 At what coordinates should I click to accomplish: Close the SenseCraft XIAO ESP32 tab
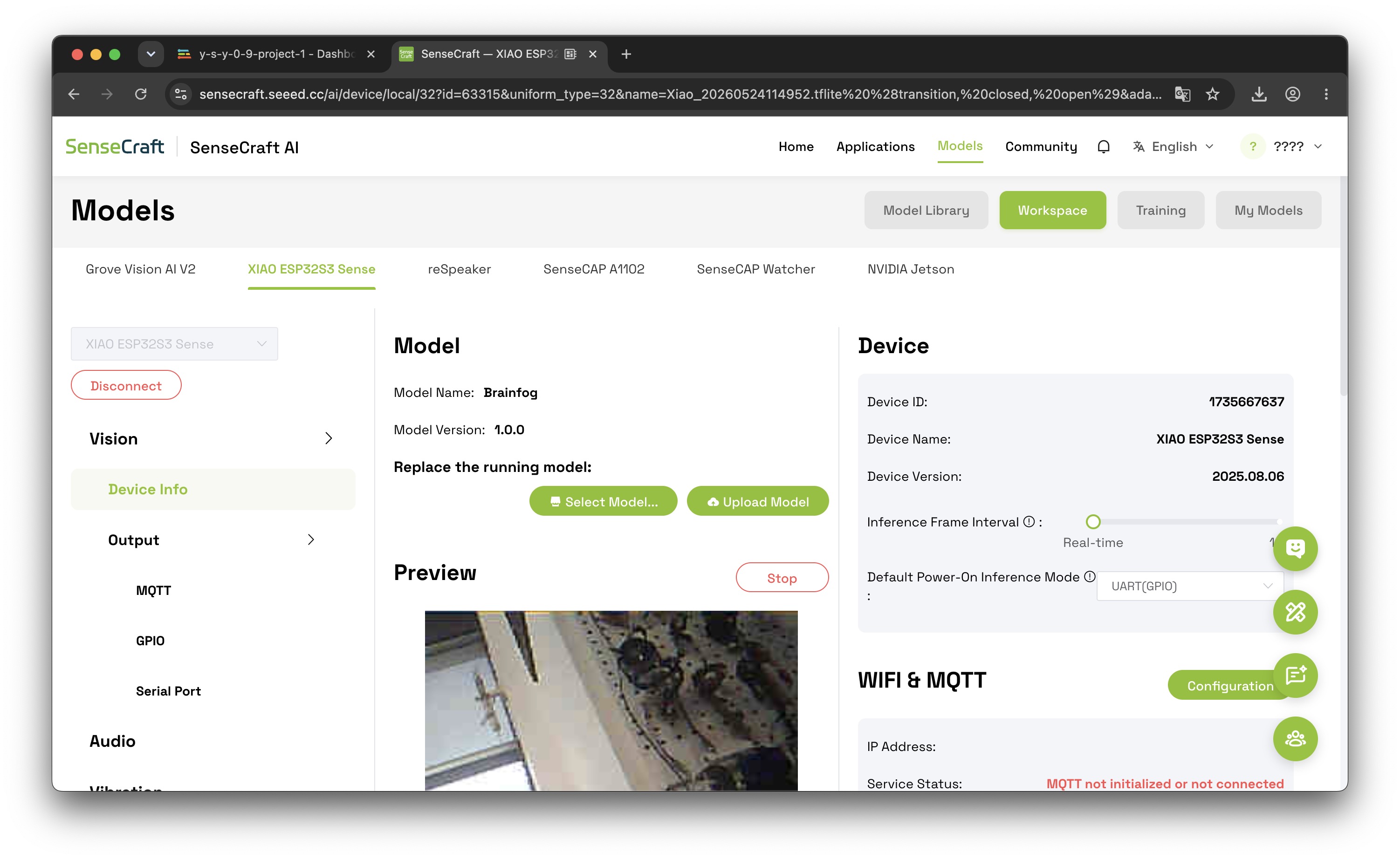593,54
